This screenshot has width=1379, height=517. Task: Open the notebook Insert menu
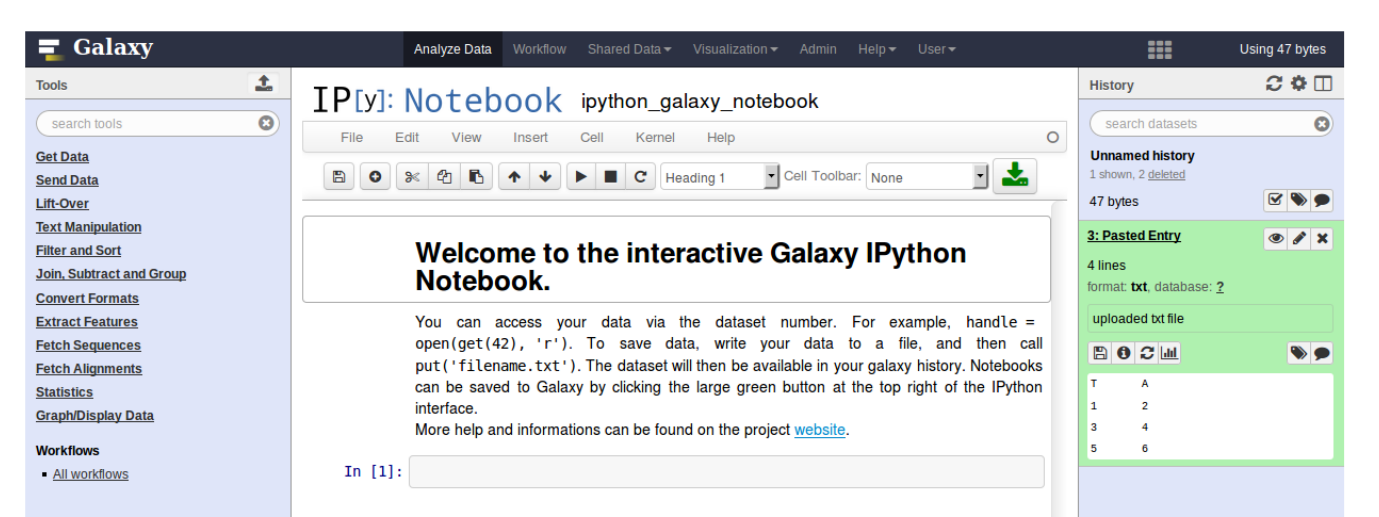tap(531, 138)
